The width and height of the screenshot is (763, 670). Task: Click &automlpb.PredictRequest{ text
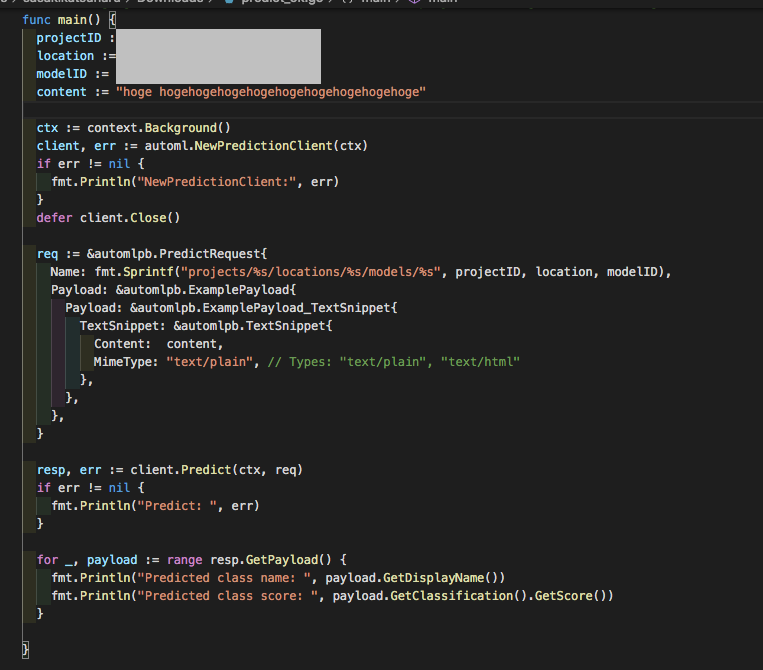click(x=177, y=254)
